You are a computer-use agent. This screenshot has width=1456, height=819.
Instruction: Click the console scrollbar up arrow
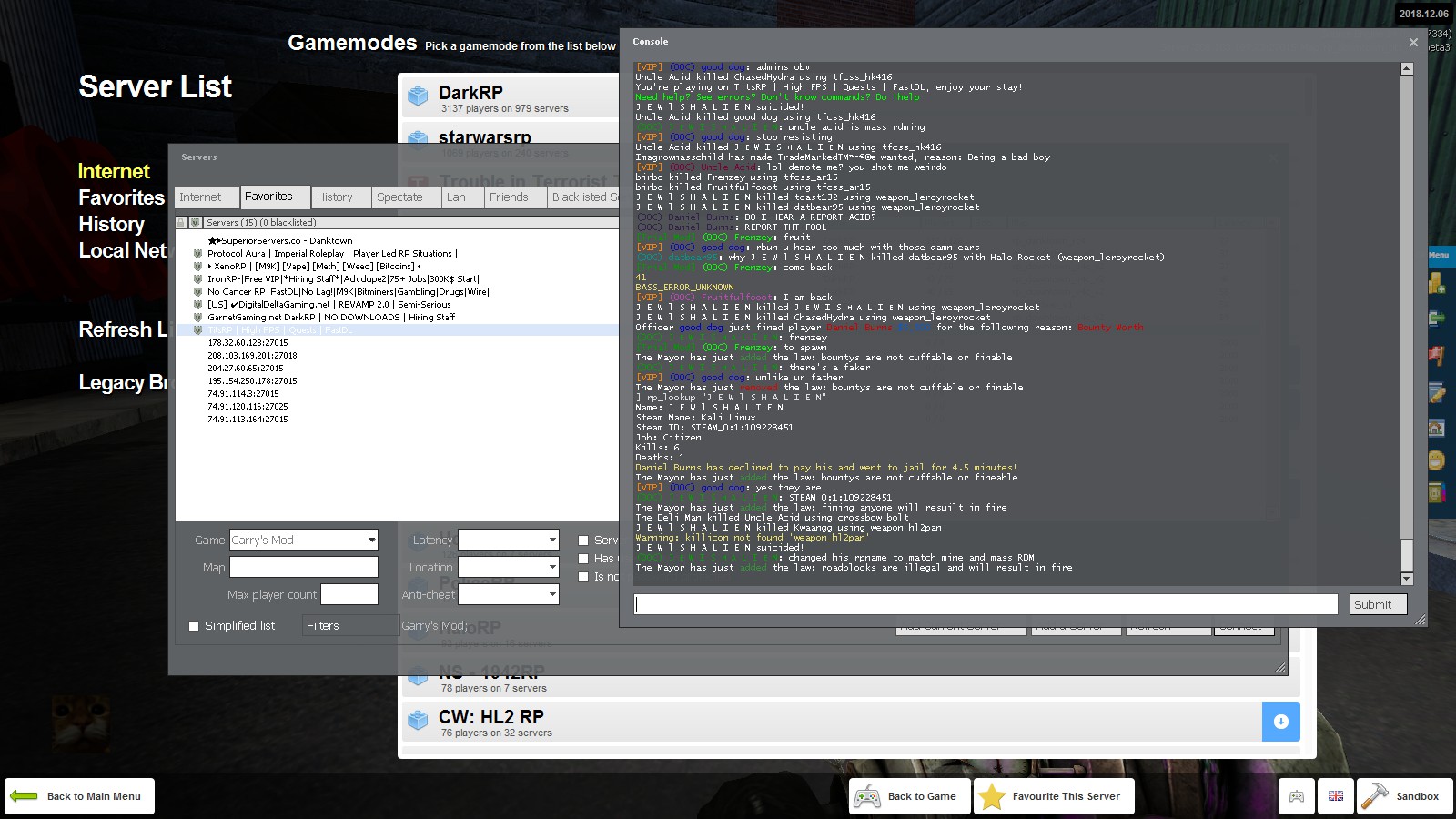click(1407, 68)
